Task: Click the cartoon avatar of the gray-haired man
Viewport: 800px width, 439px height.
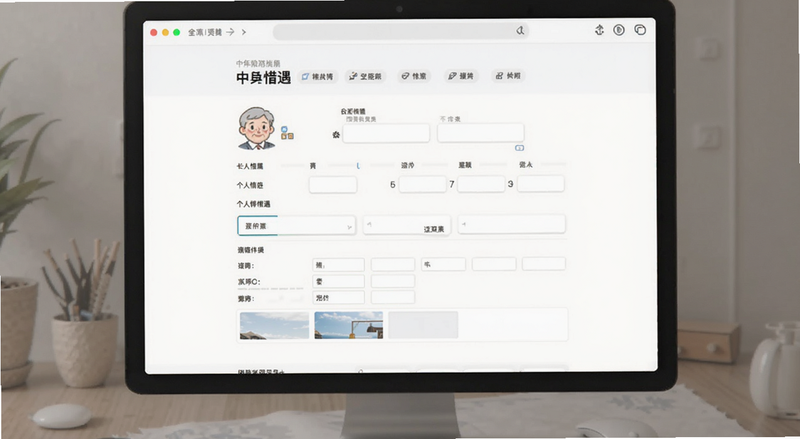Action: pyautogui.click(x=257, y=128)
